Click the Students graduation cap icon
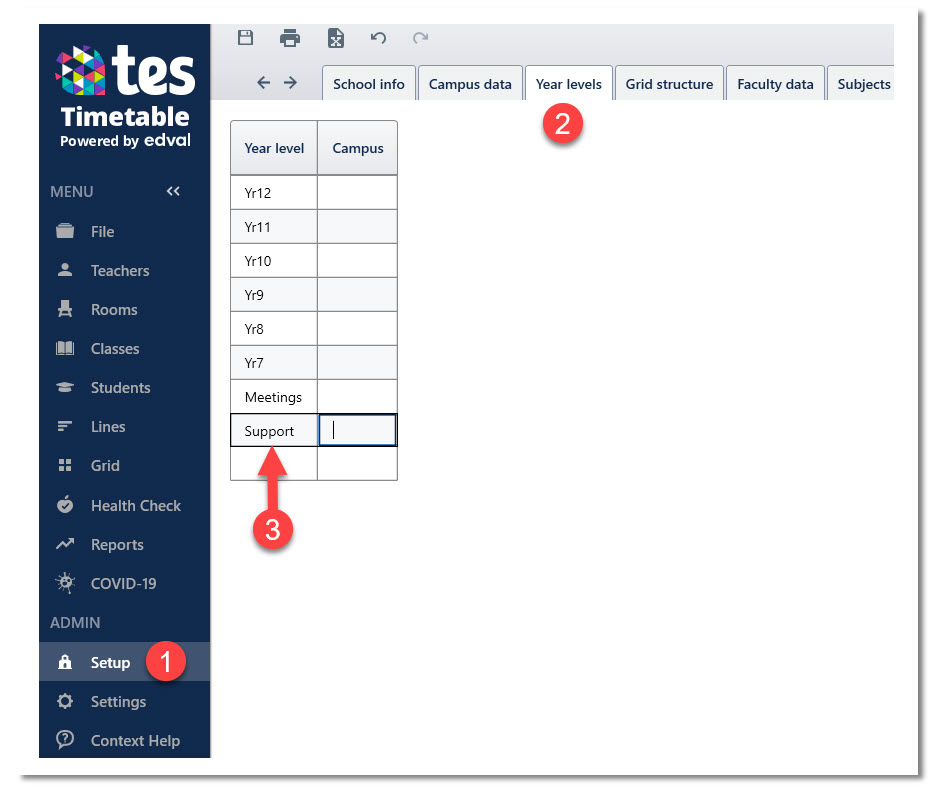940x794 pixels. (65, 387)
